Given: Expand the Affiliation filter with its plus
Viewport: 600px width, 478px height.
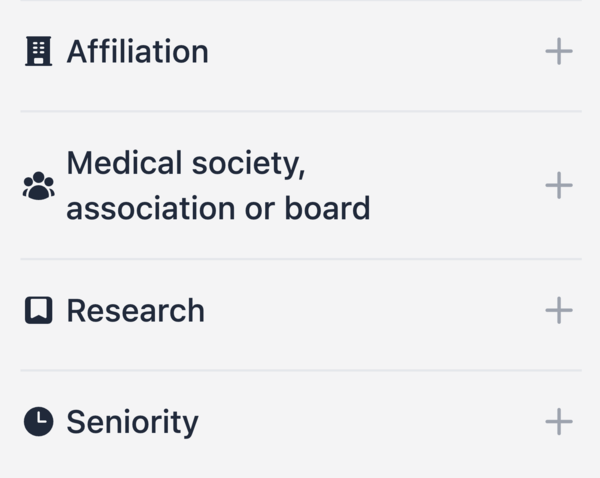Looking at the screenshot, I should point(559,52).
